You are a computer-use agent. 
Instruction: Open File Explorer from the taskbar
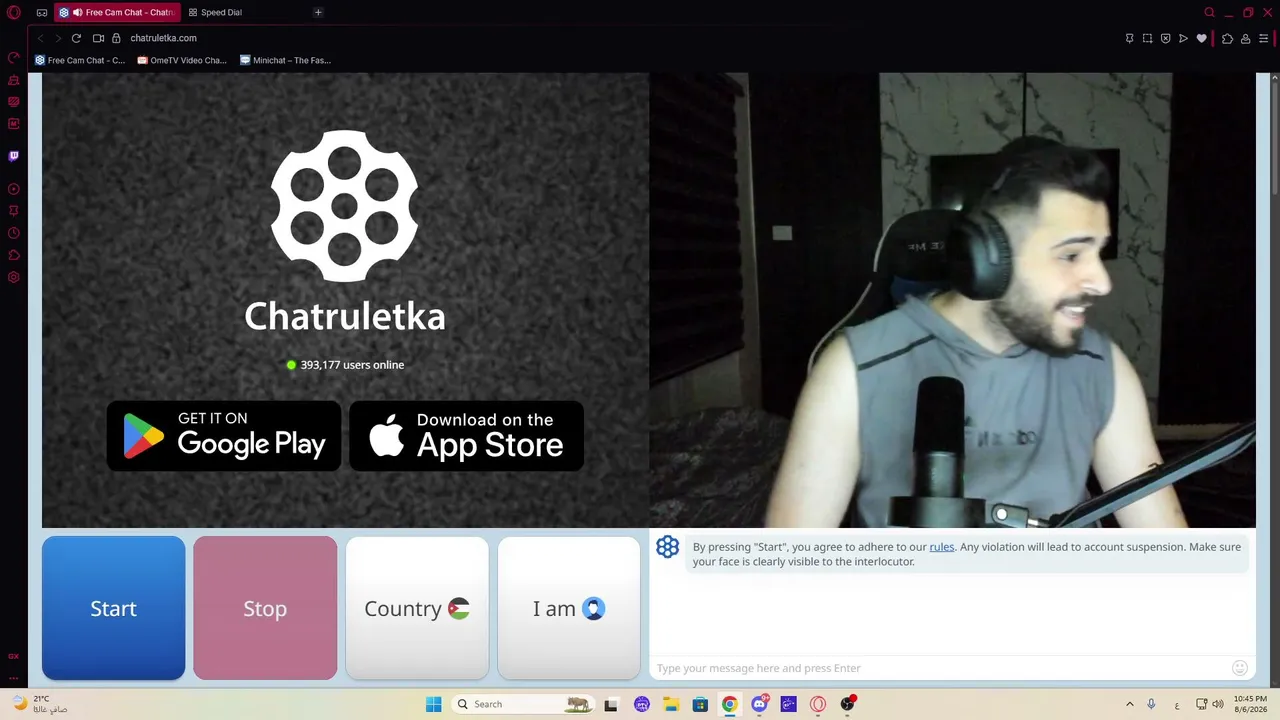(x=671, y=704)
